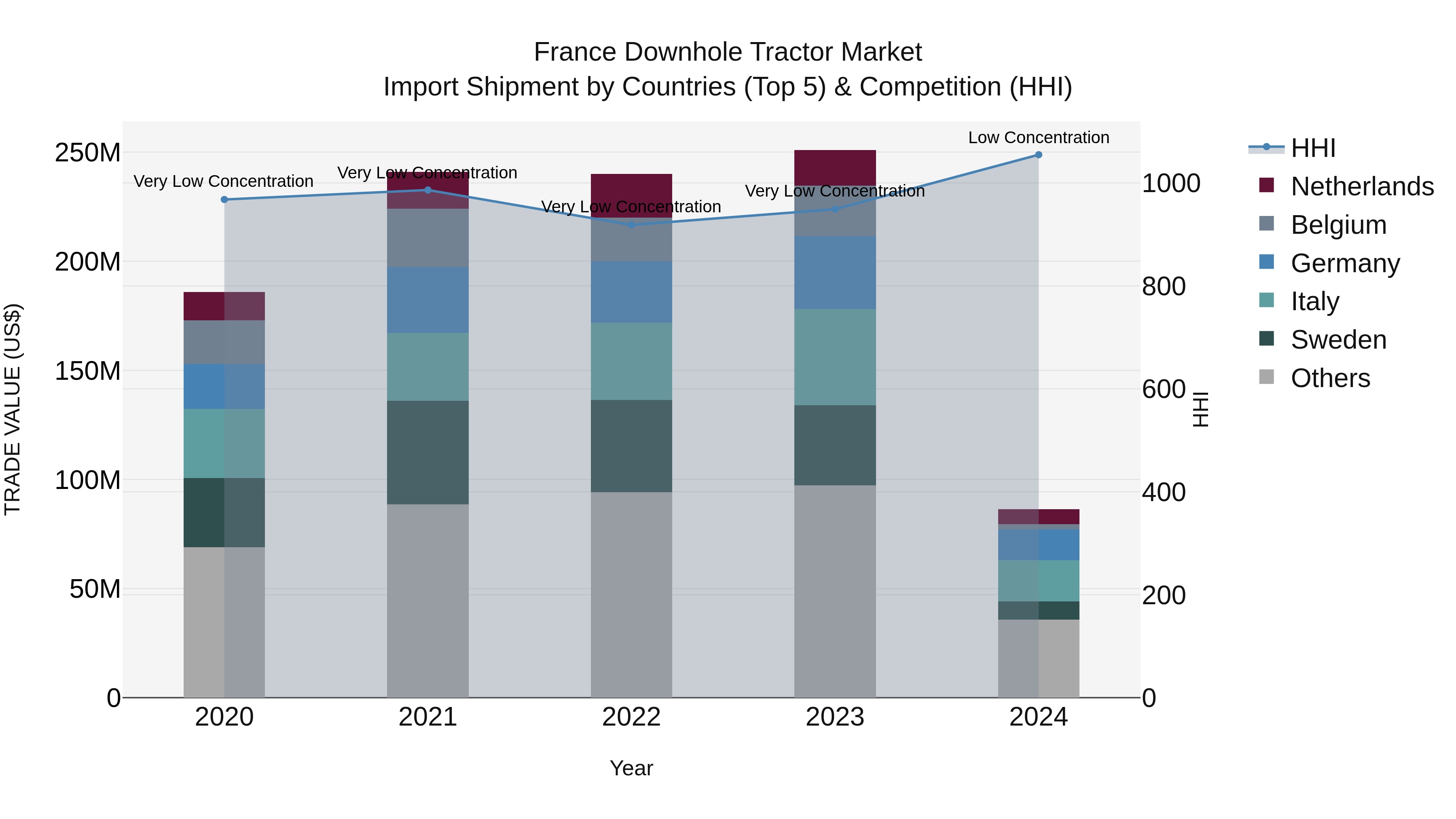Click the 2020 Netherlands bar segment
Screen dimensions: 1456x819
tap(224, 306)
